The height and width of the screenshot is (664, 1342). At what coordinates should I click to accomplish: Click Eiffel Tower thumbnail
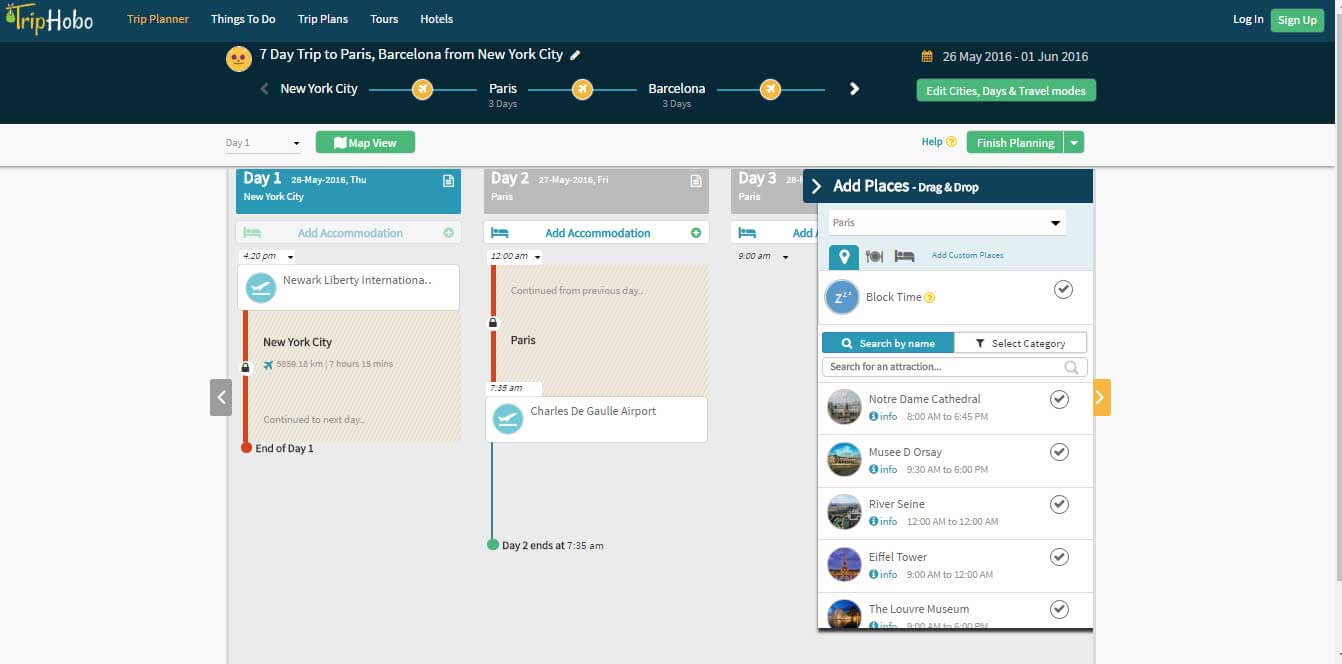pyautogui.click(x=844, y=564)
